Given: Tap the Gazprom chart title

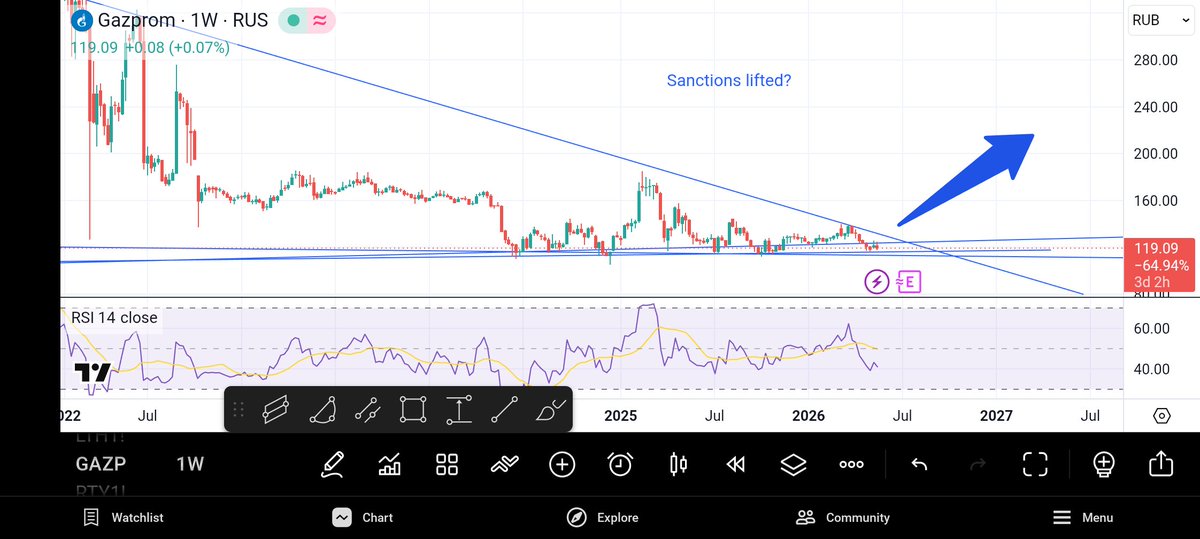Looking at the screenshot, I should pyautogui.click(x=183, y=20).
